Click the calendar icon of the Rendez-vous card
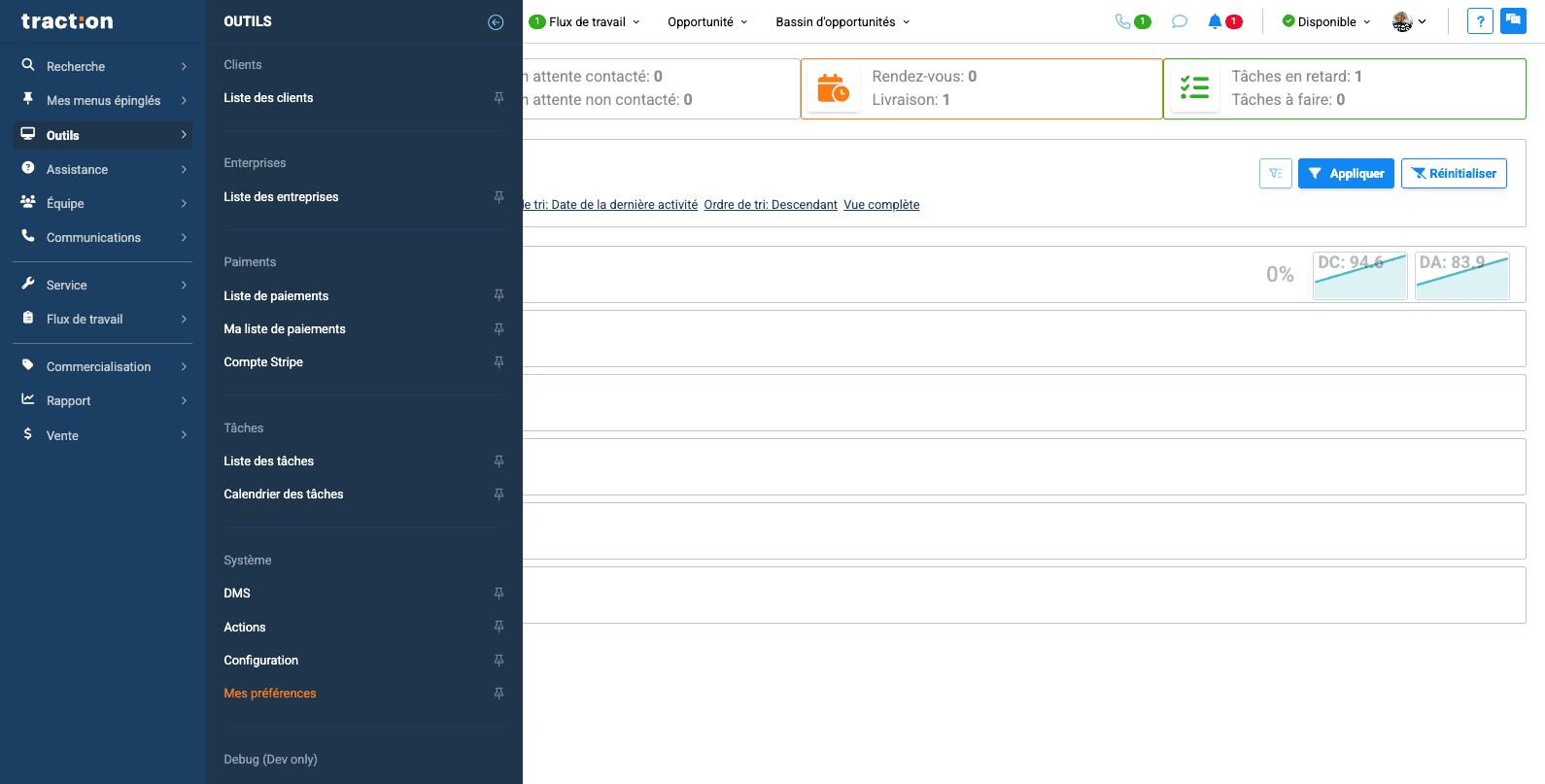This screenshot has width=1545, height=784. tap(833, 88)
